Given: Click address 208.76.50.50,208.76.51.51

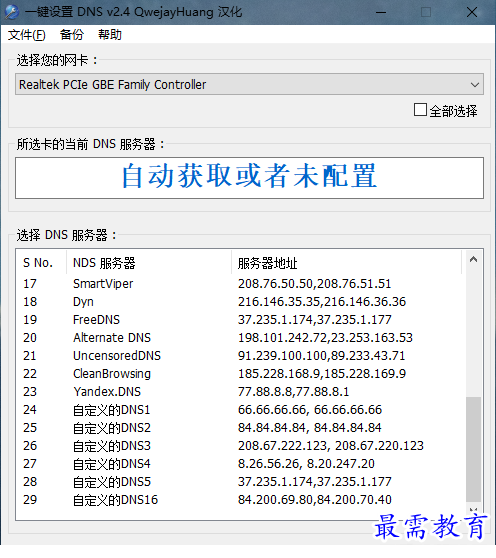Looking at the screenshot, I should [315, 284].
